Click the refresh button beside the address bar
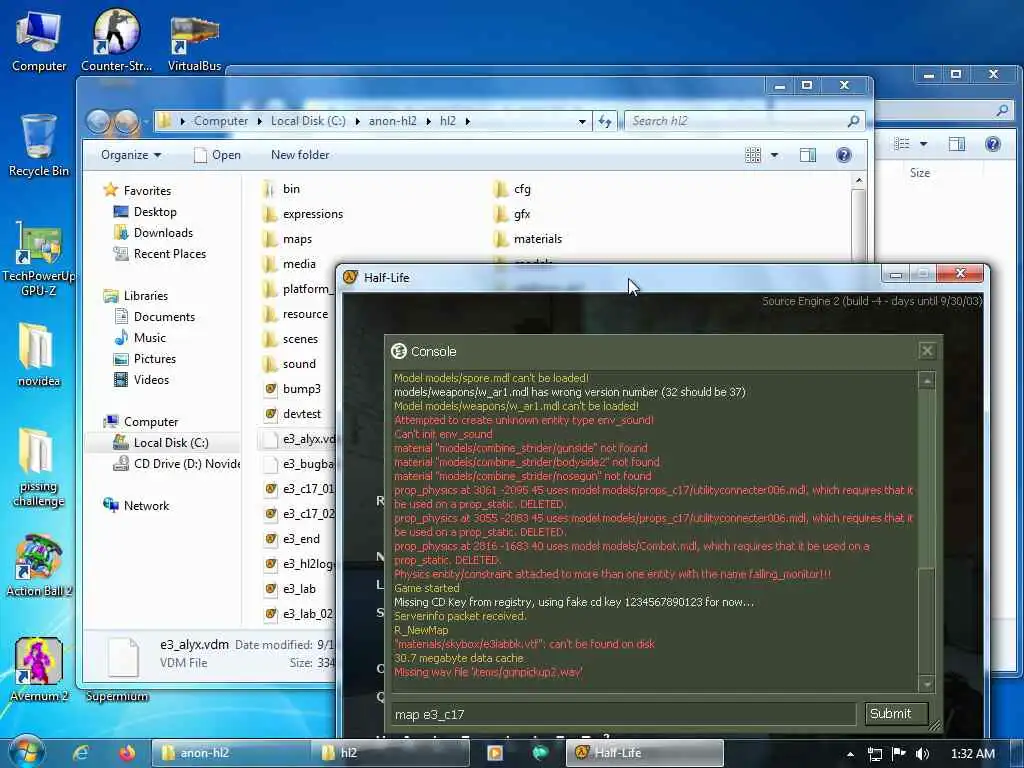Image resolution: width=1024 pixels, height=768 pixels. (605, 121)
